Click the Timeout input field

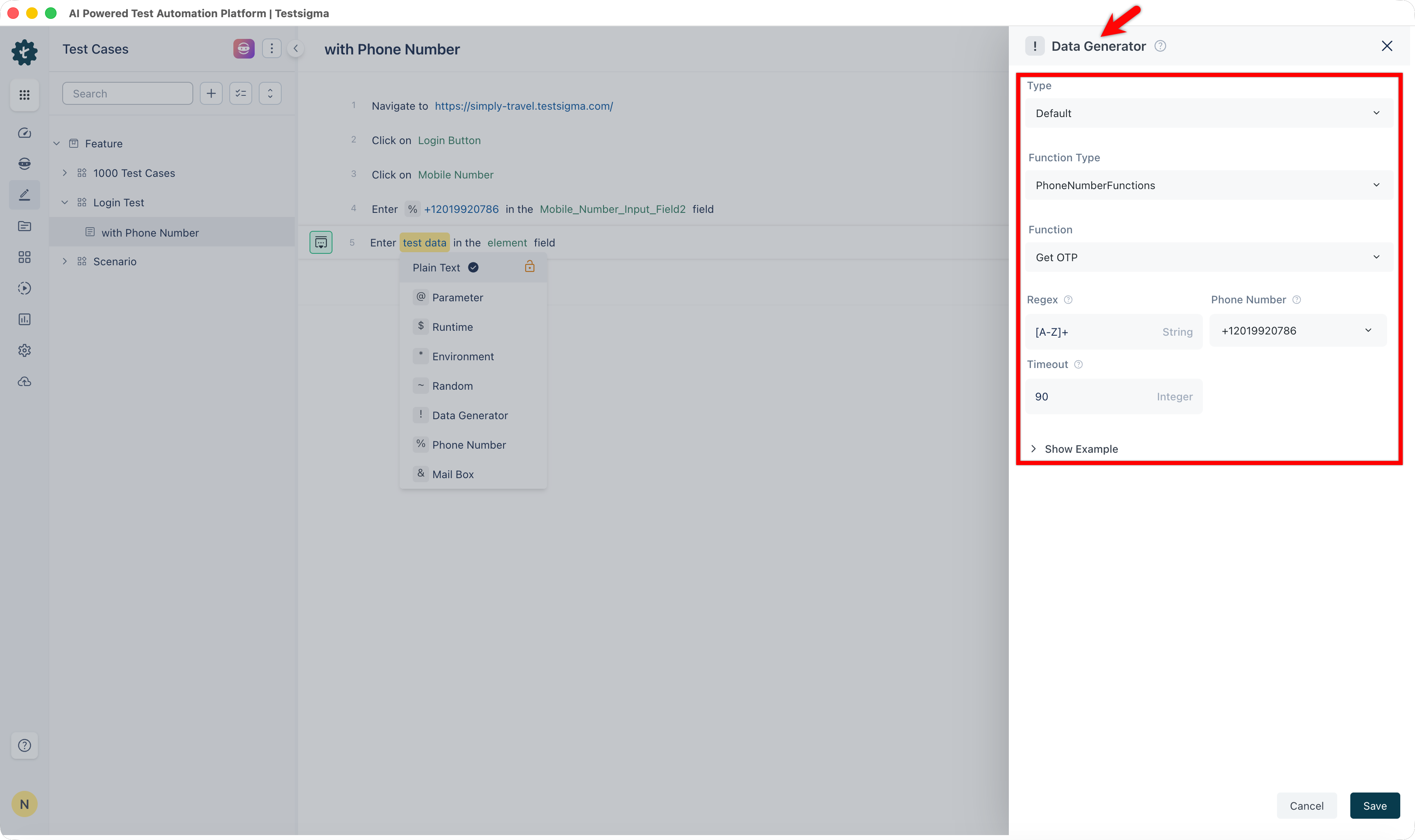click(1113, 396)
